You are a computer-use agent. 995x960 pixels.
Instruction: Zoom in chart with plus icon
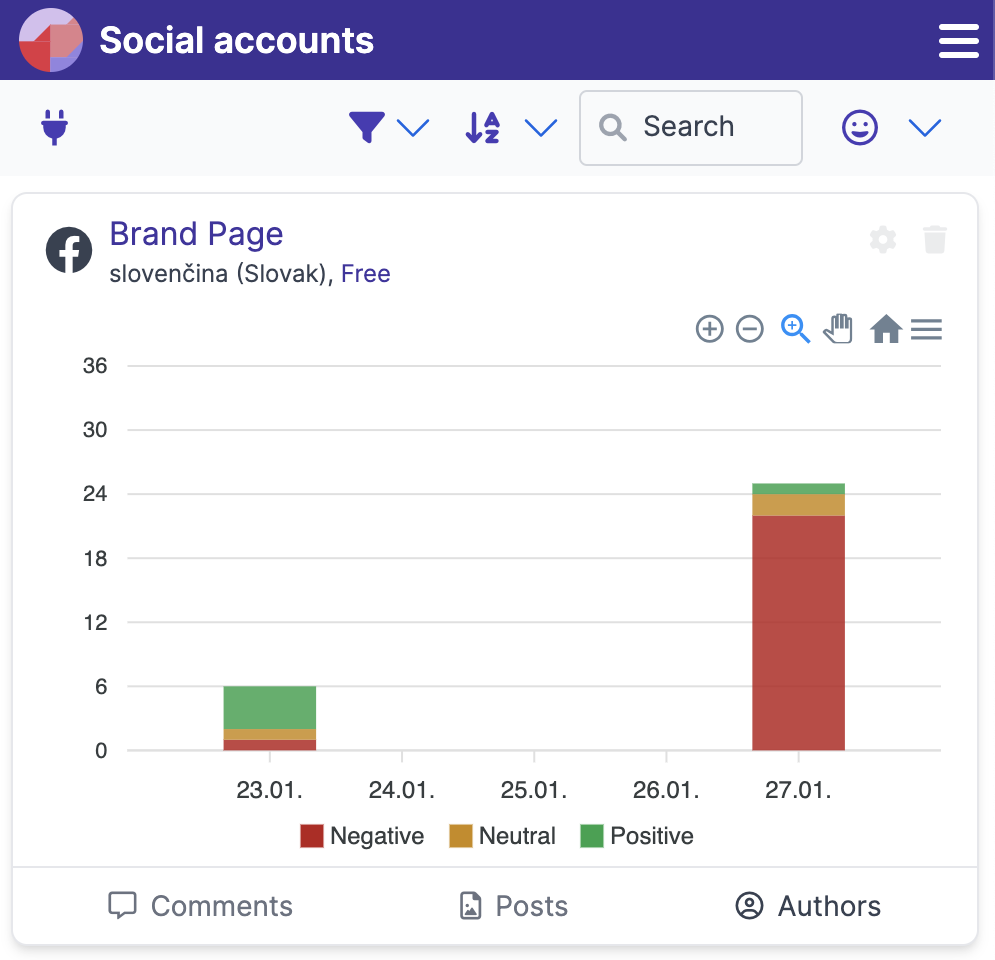[x=709, y=329]
